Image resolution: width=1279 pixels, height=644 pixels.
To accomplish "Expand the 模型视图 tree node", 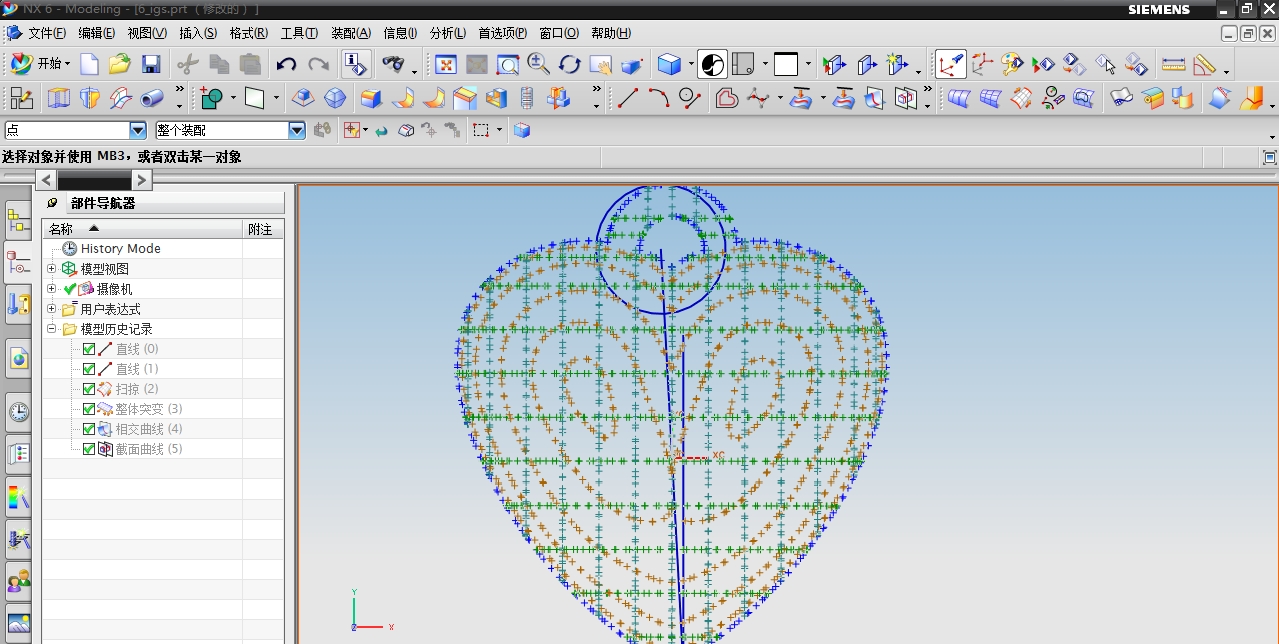I will click(52, 269).
